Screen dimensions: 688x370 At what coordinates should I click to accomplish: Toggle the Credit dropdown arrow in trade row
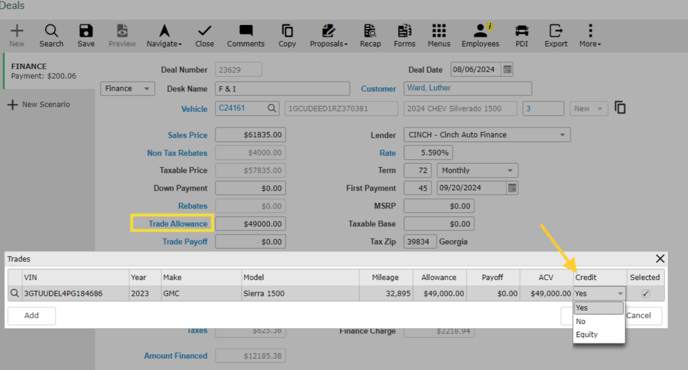620,294
